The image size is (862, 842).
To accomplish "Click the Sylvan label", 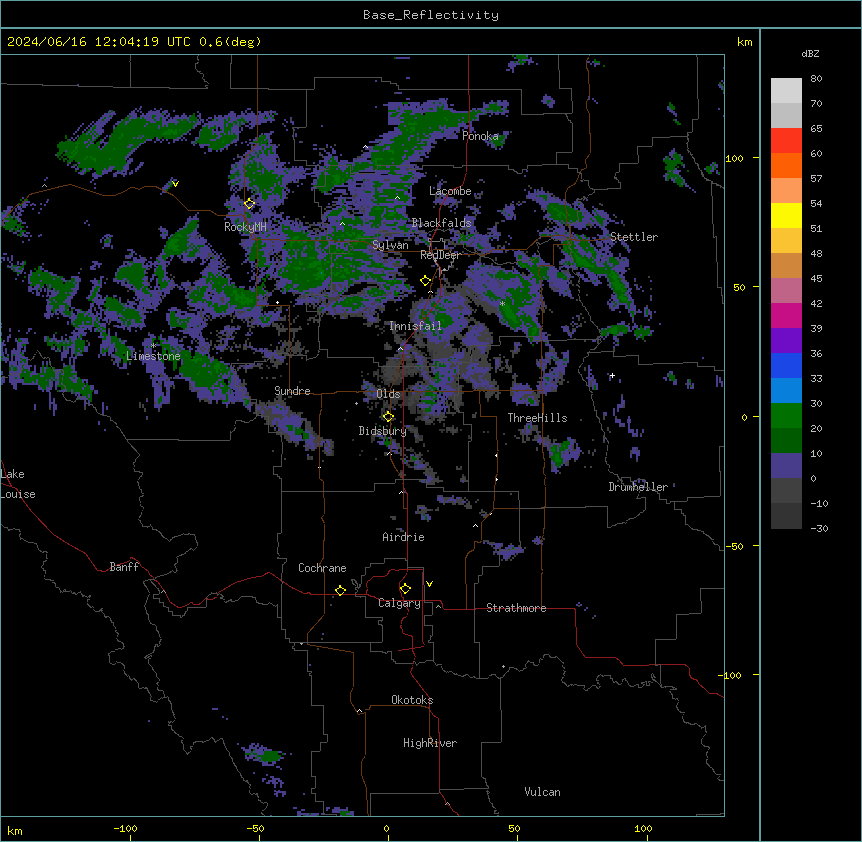I will point(390,245).
